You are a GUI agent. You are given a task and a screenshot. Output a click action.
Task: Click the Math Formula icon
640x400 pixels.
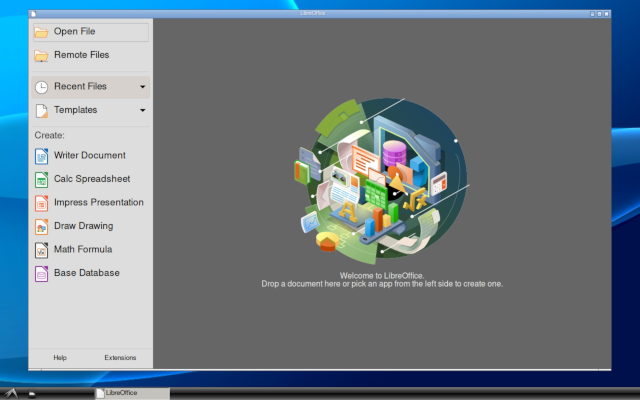pos(41,250)
